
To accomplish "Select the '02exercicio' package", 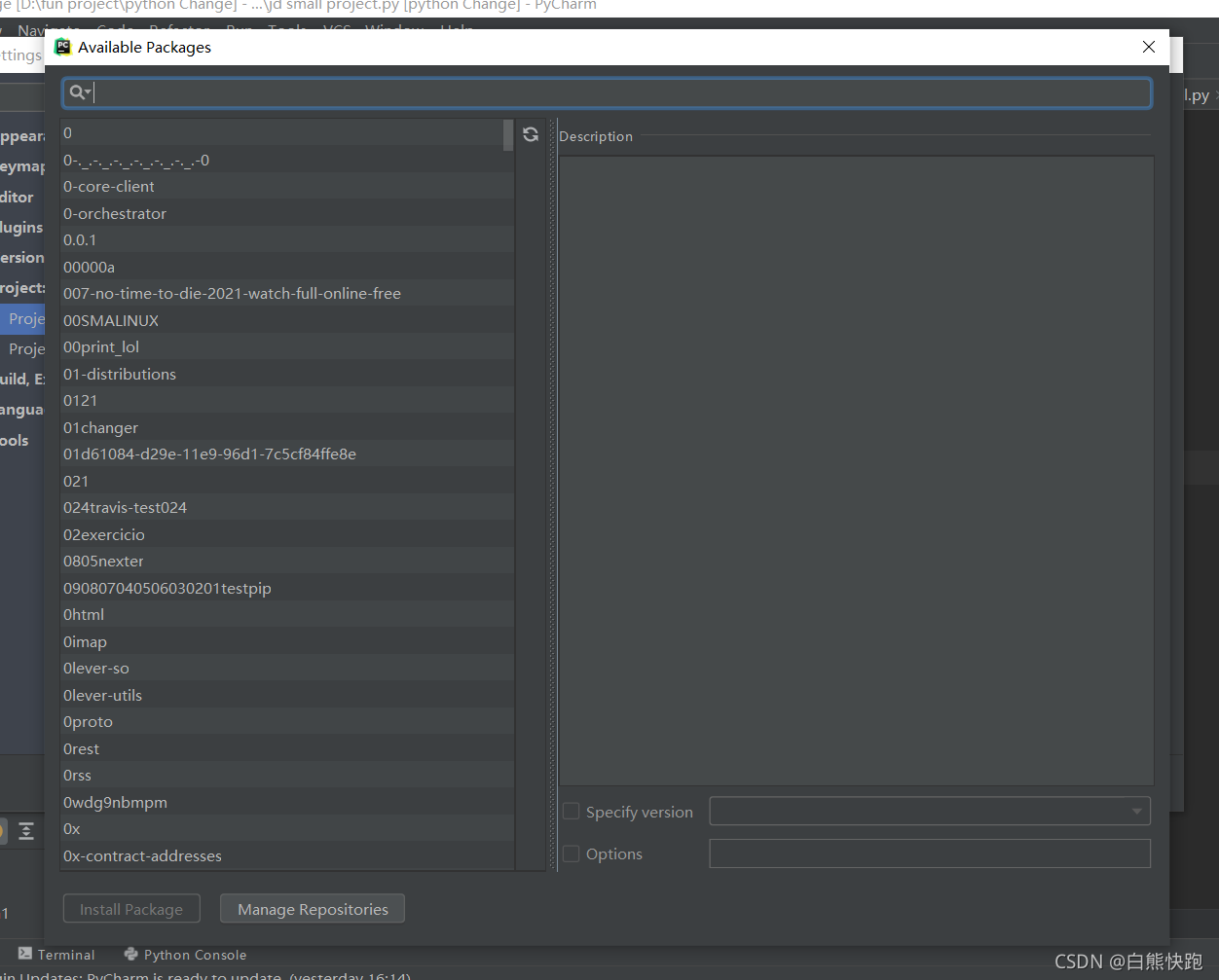I will (287, 534).
